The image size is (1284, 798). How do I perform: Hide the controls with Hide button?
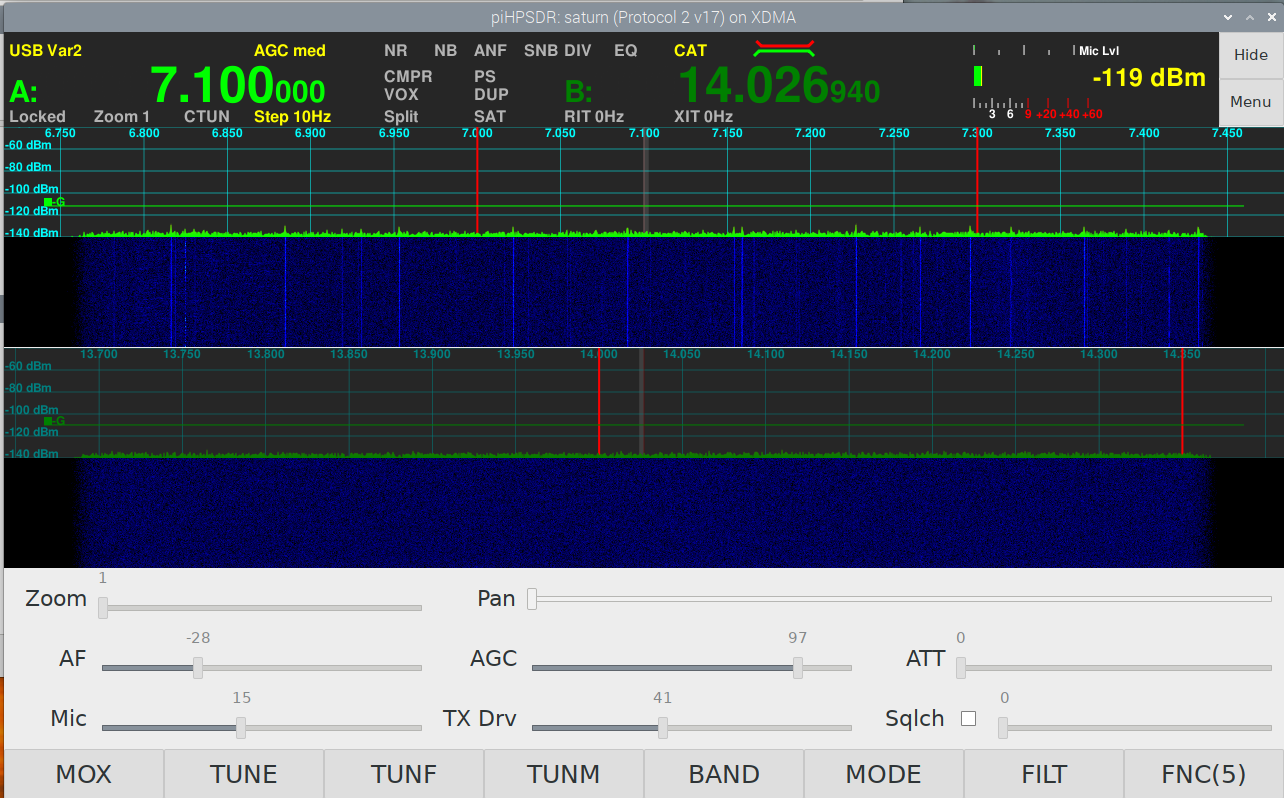click(x=1250, y=55)
